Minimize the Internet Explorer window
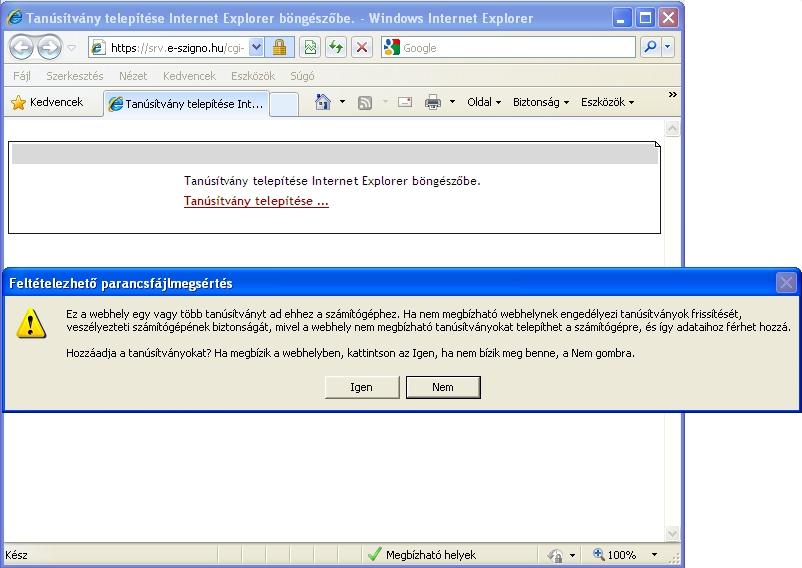This screenshot has height=568, width=802. click(x=621, y=18)
